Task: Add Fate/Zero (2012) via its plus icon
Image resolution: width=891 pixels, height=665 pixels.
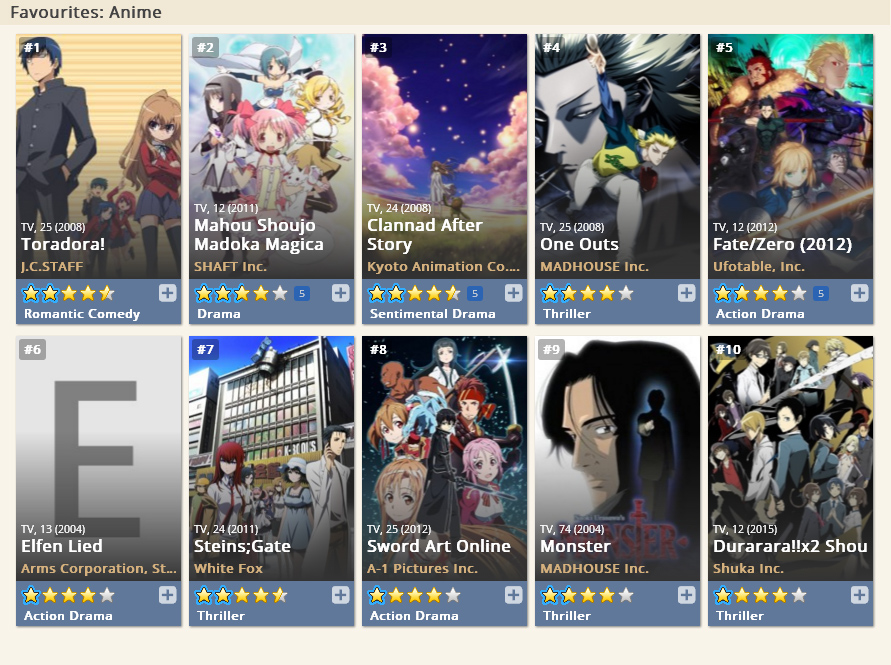Action: coord(859,293)
